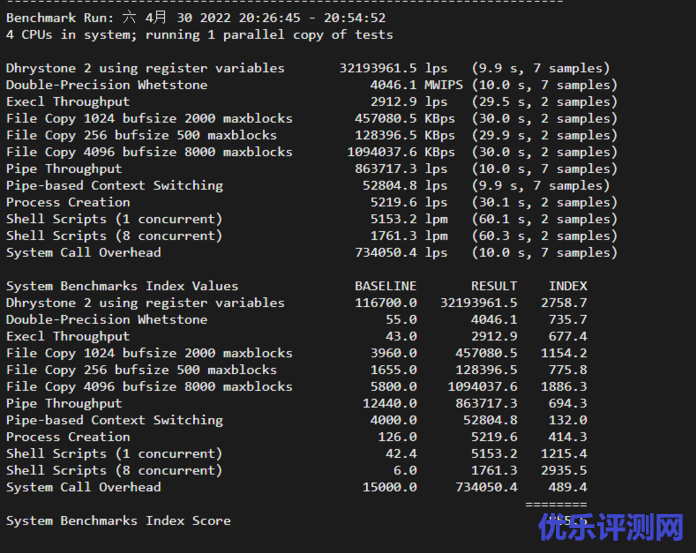Click the INDEX column header

point(568,286)
